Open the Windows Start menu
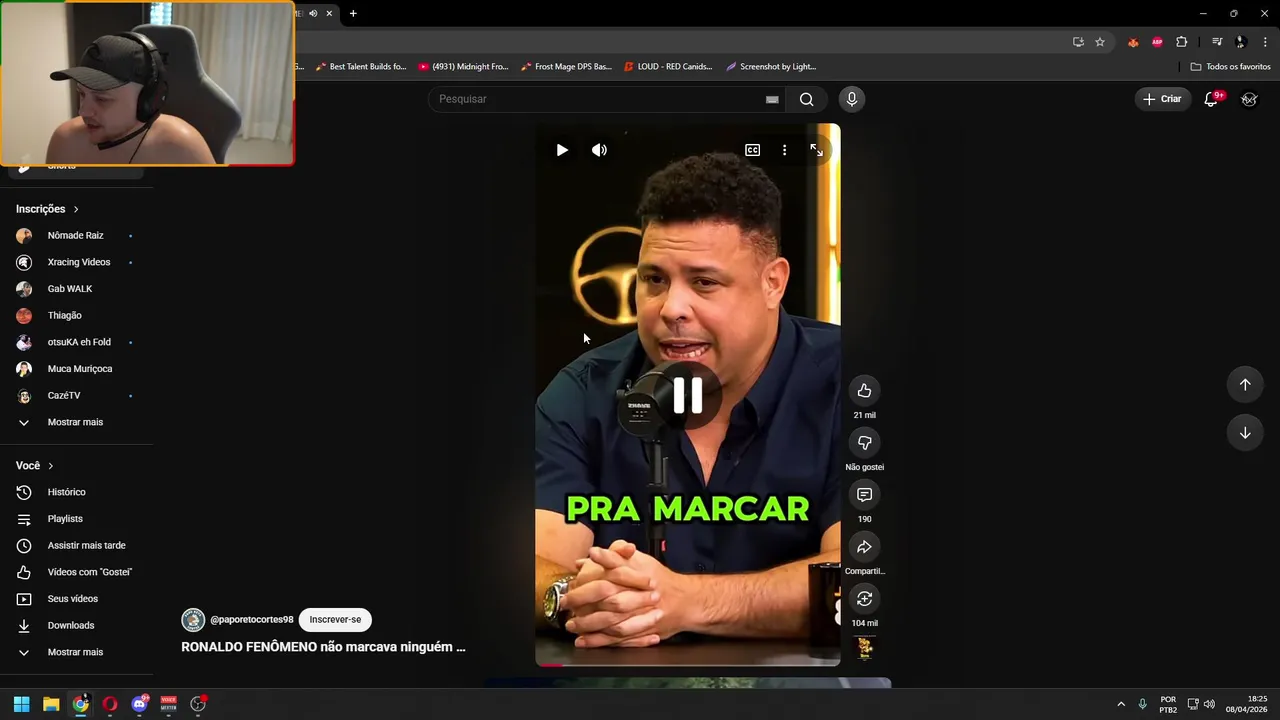Screen dimensions: 1280x720 [x=21, y=704]
